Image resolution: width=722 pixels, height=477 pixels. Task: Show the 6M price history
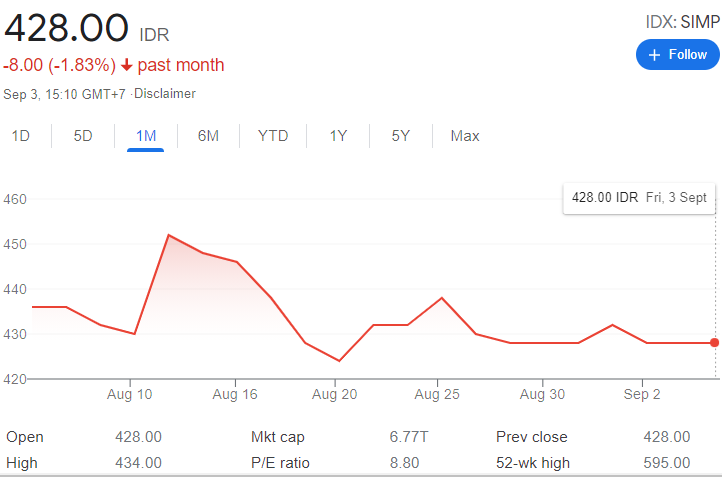(208, 136)
